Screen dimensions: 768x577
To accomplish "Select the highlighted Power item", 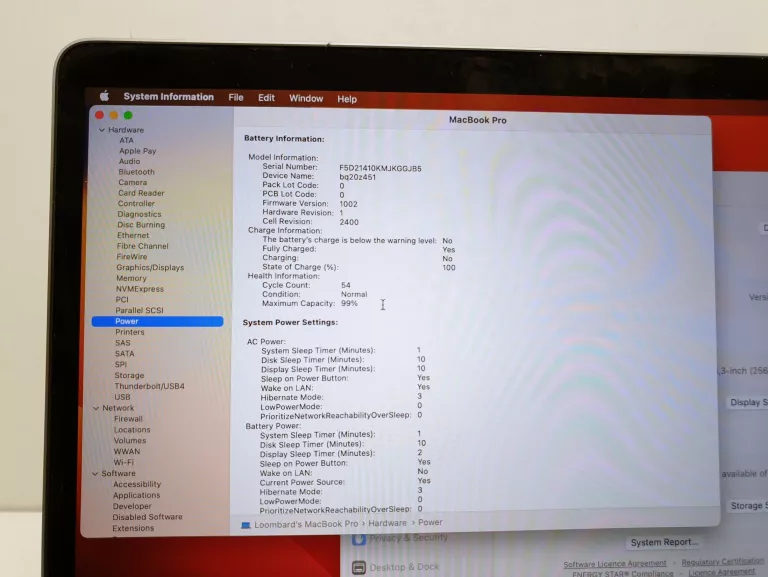I will (157, 321).
